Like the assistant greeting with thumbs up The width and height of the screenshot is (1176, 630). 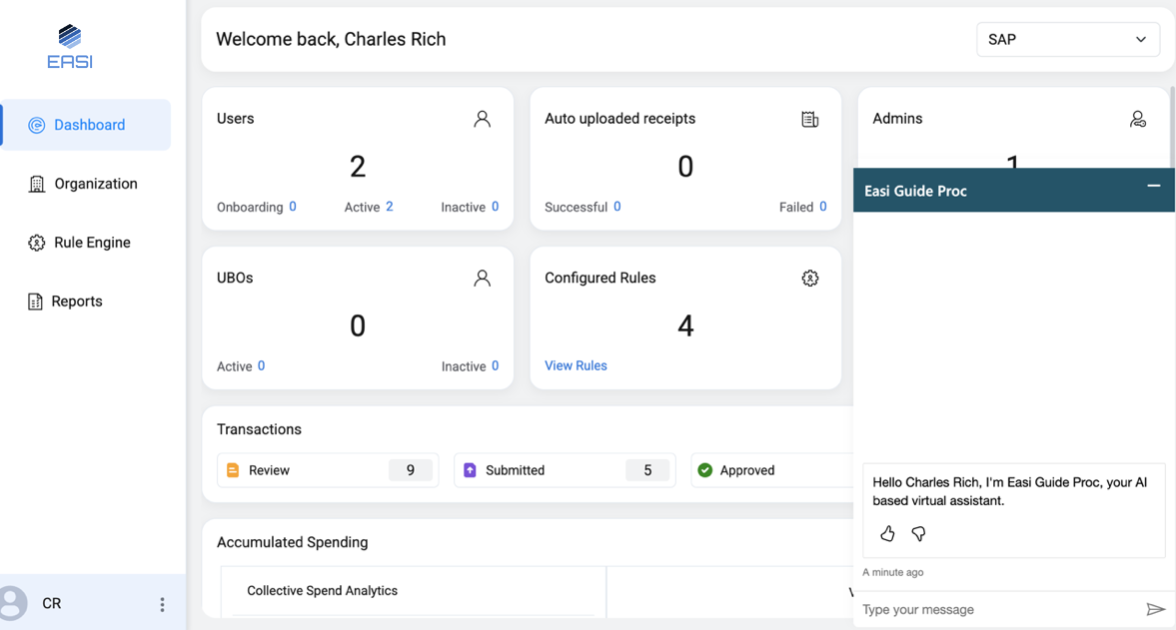click(887, 534)
